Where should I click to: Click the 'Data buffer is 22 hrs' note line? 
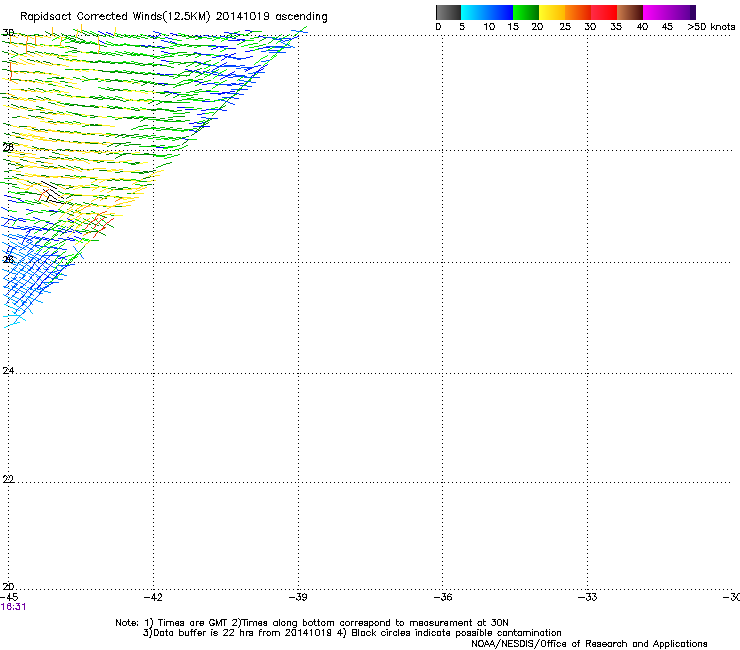(x=352, y=633)
